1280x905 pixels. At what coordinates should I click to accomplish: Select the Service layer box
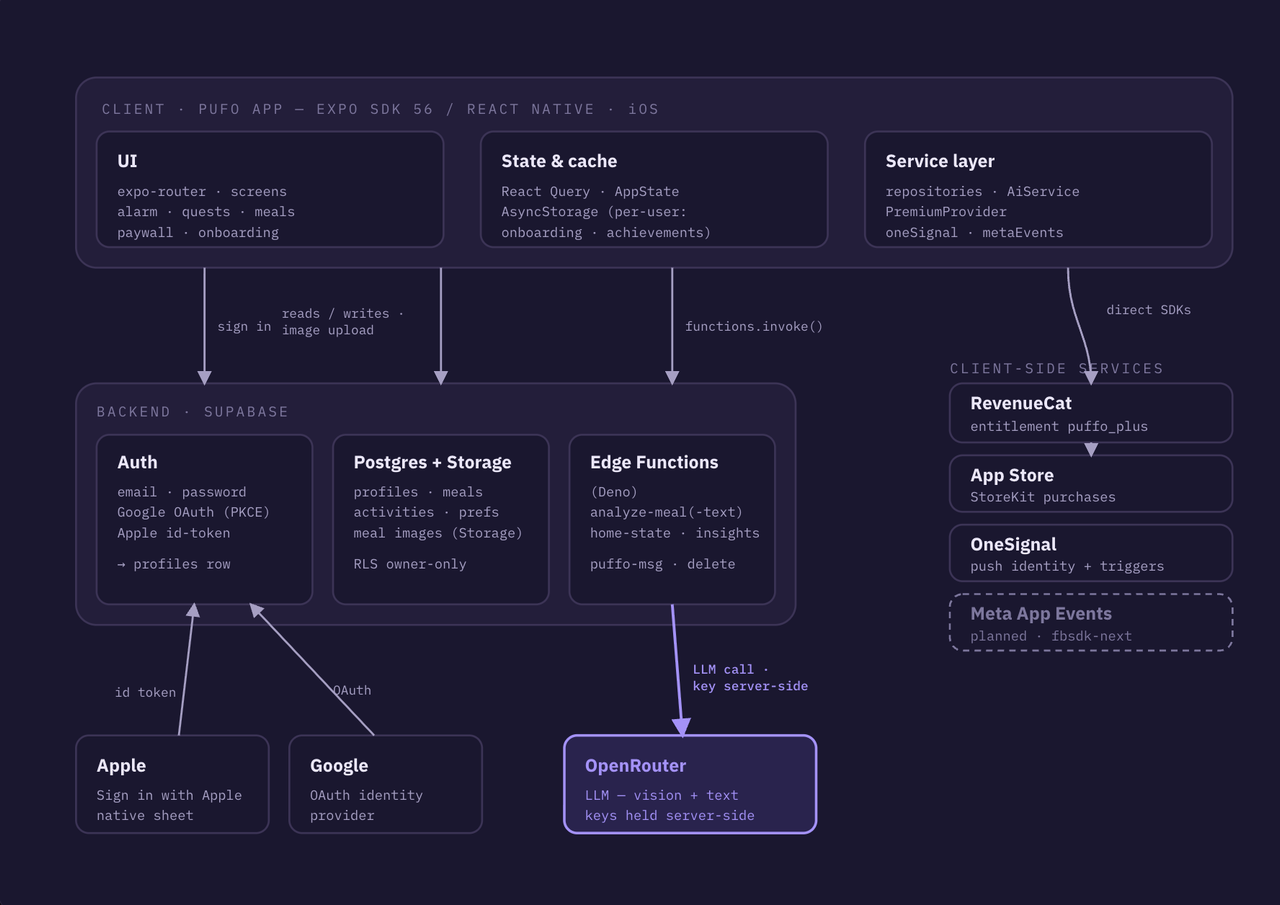(1038, 189)
